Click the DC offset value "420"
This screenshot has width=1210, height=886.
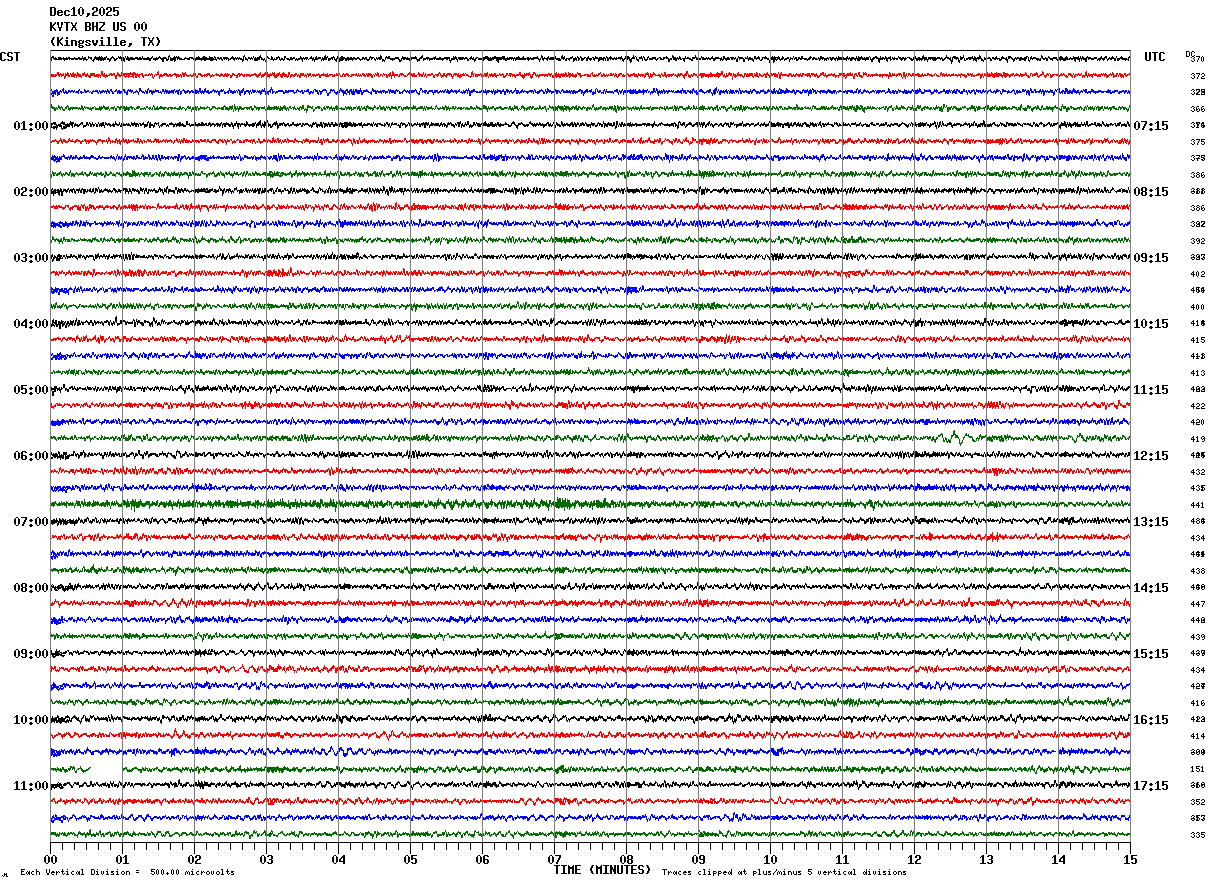point(1197,422)
